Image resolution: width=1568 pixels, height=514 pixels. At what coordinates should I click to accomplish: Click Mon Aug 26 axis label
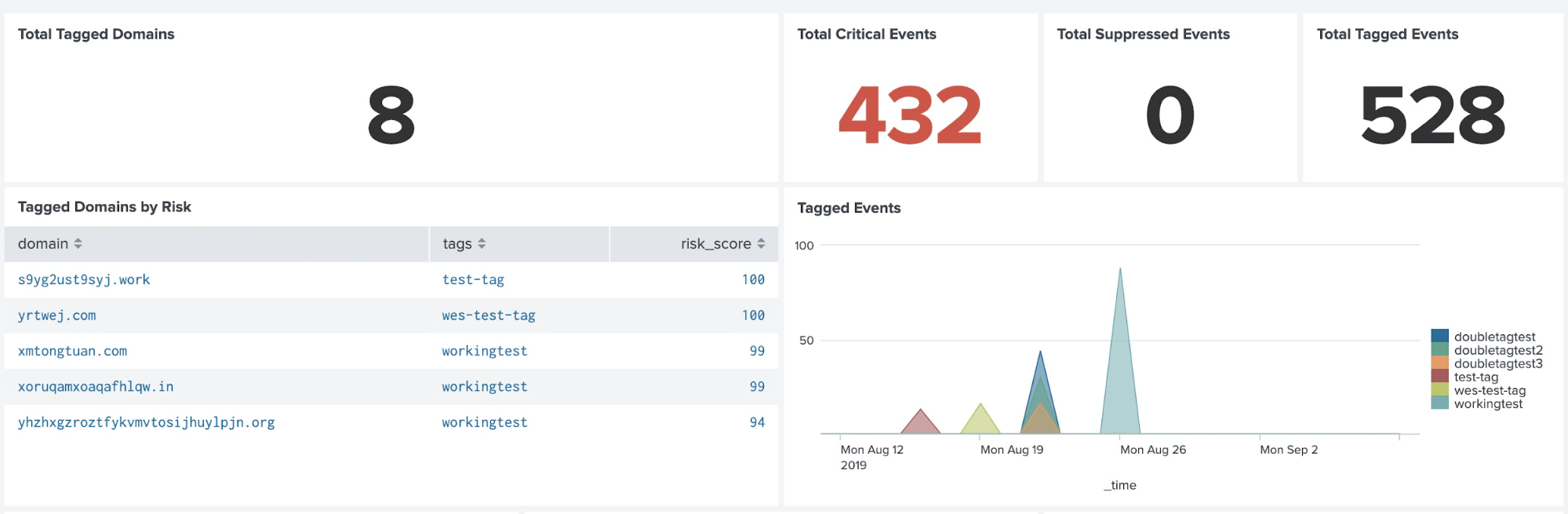point(1153,450)
